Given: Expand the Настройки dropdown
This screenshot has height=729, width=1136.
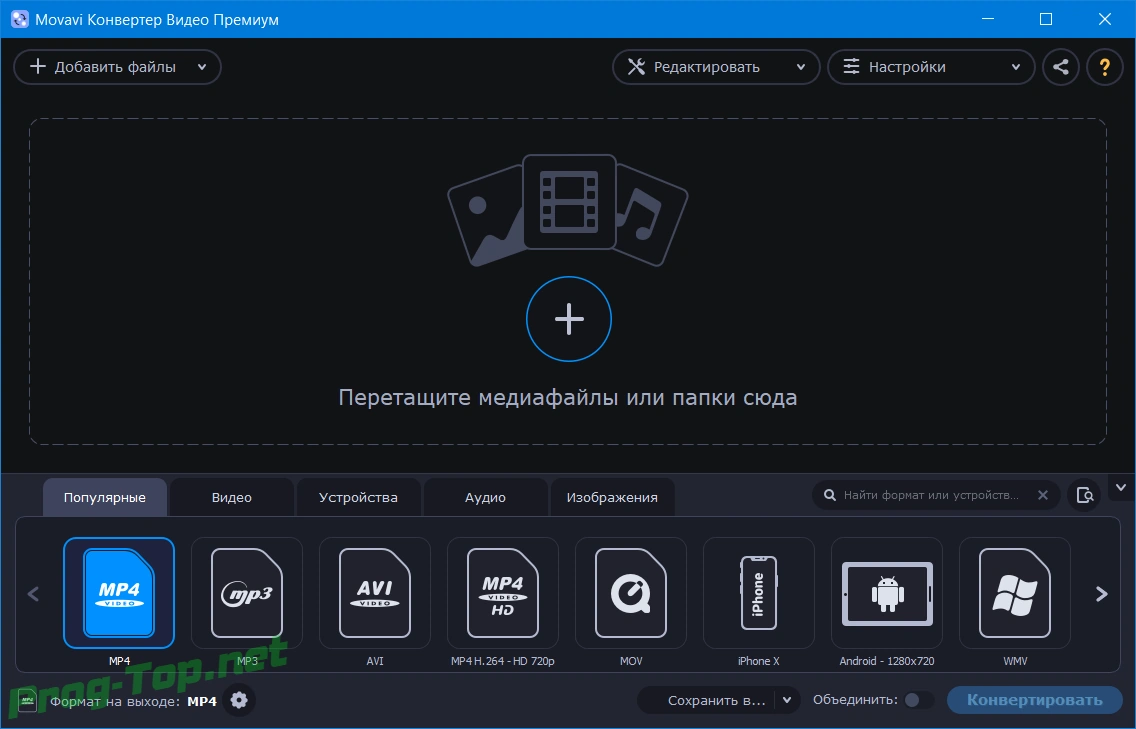Looking at the screenshot, I should tap(931, 67).
